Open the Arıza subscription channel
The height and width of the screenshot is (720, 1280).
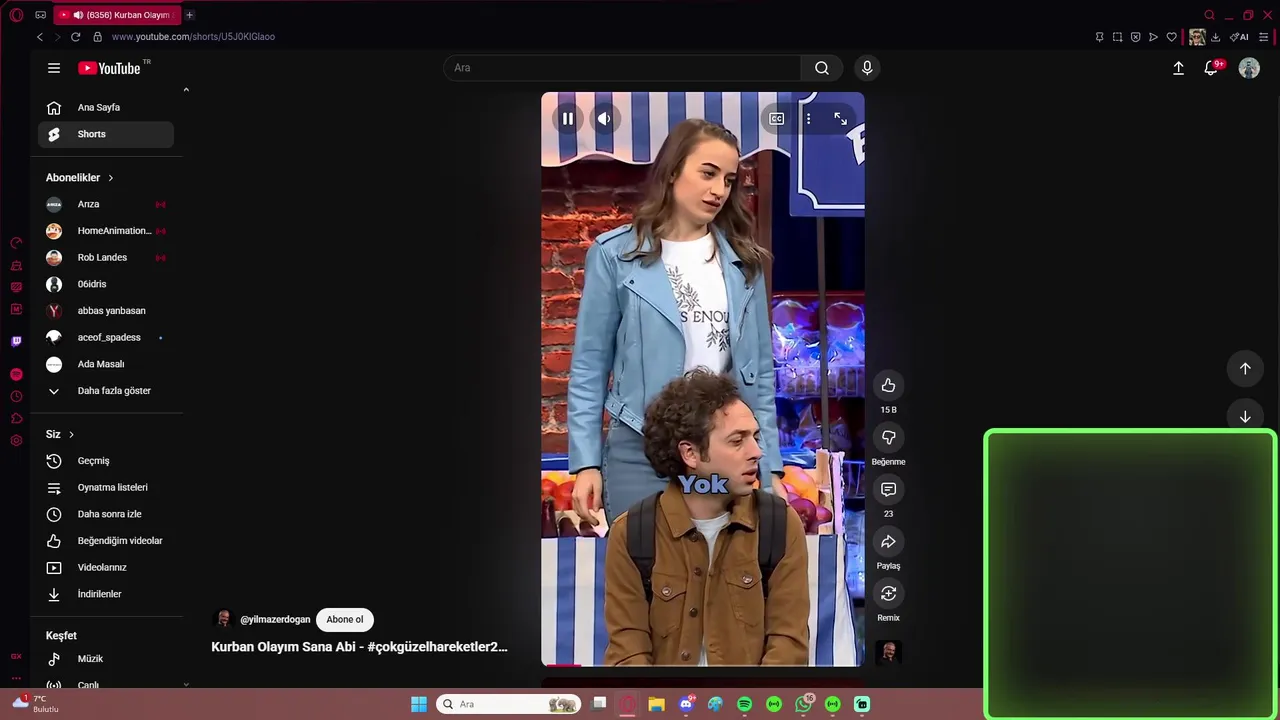point(106,204)
